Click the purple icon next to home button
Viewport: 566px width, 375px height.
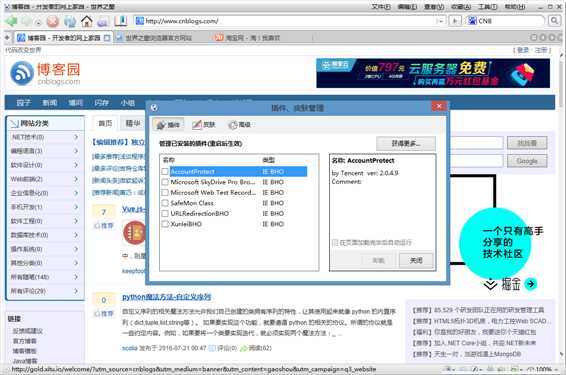tap(103, 22)
